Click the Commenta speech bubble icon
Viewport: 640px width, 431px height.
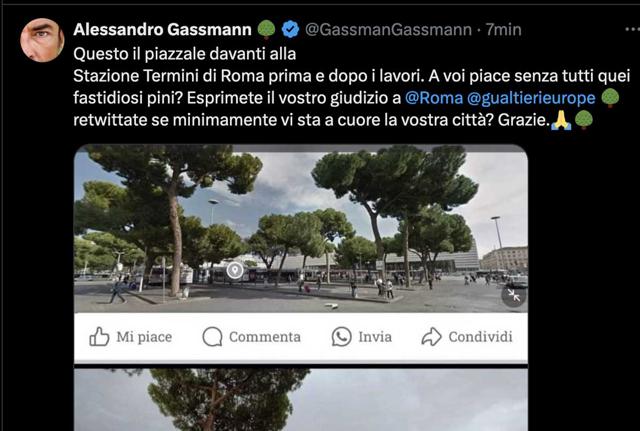point(212,337)
